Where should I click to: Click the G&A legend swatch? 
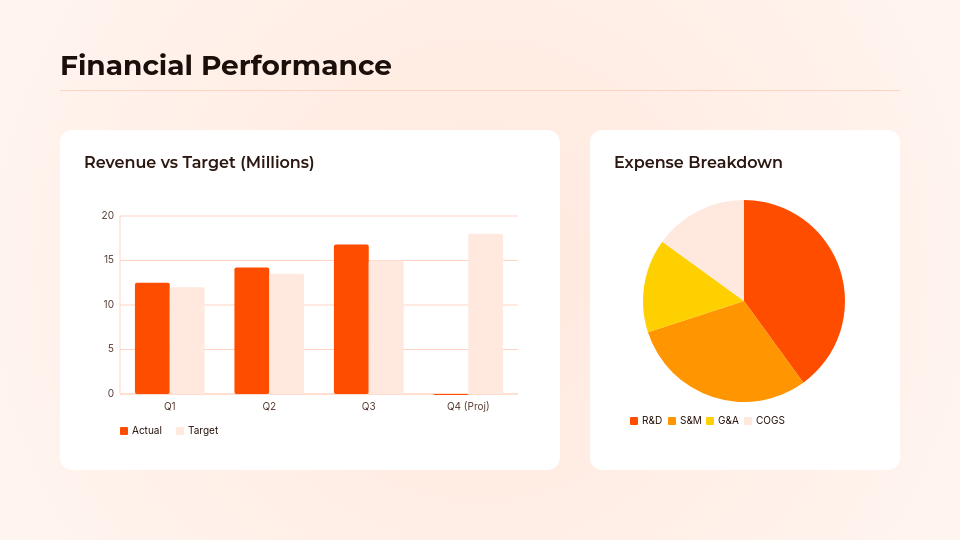pyautogui.click(x=710, y=421)
